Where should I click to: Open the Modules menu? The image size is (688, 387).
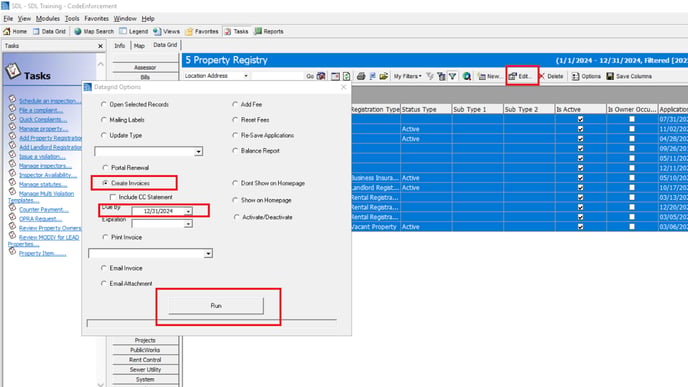[x=47, y=18]
